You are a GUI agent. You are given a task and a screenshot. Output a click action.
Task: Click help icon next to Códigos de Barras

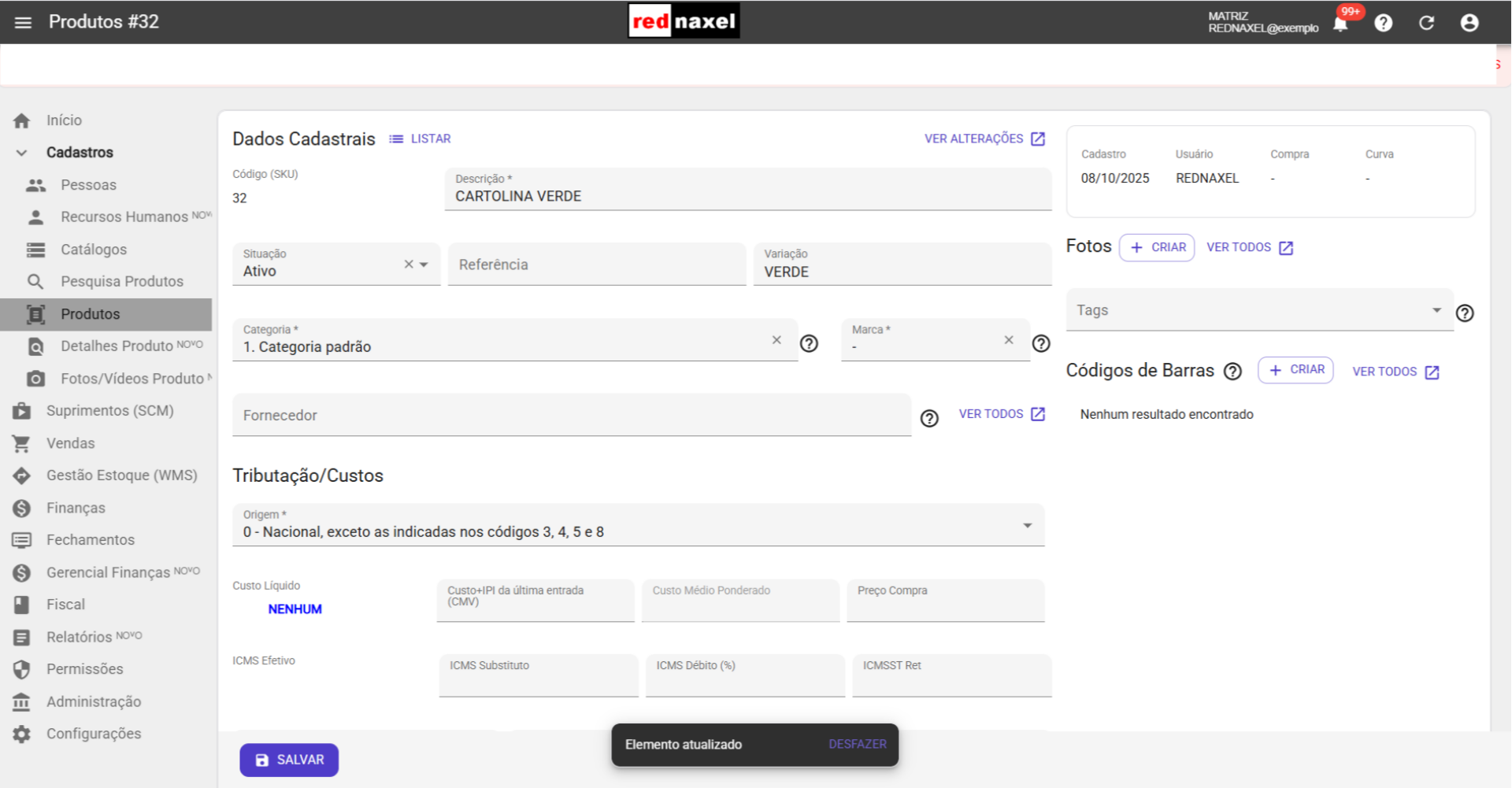[1233, 371]
